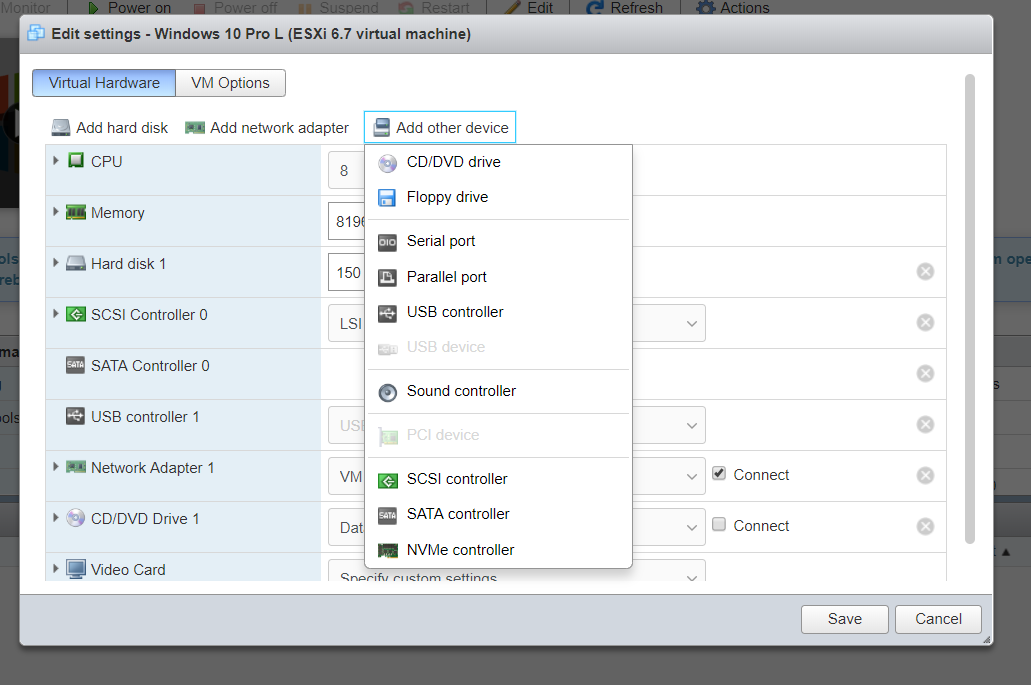Viewport: 1031px width, 685px height.
Task: Click the Floppy drive icon in menu
Action: pos(387,198)
